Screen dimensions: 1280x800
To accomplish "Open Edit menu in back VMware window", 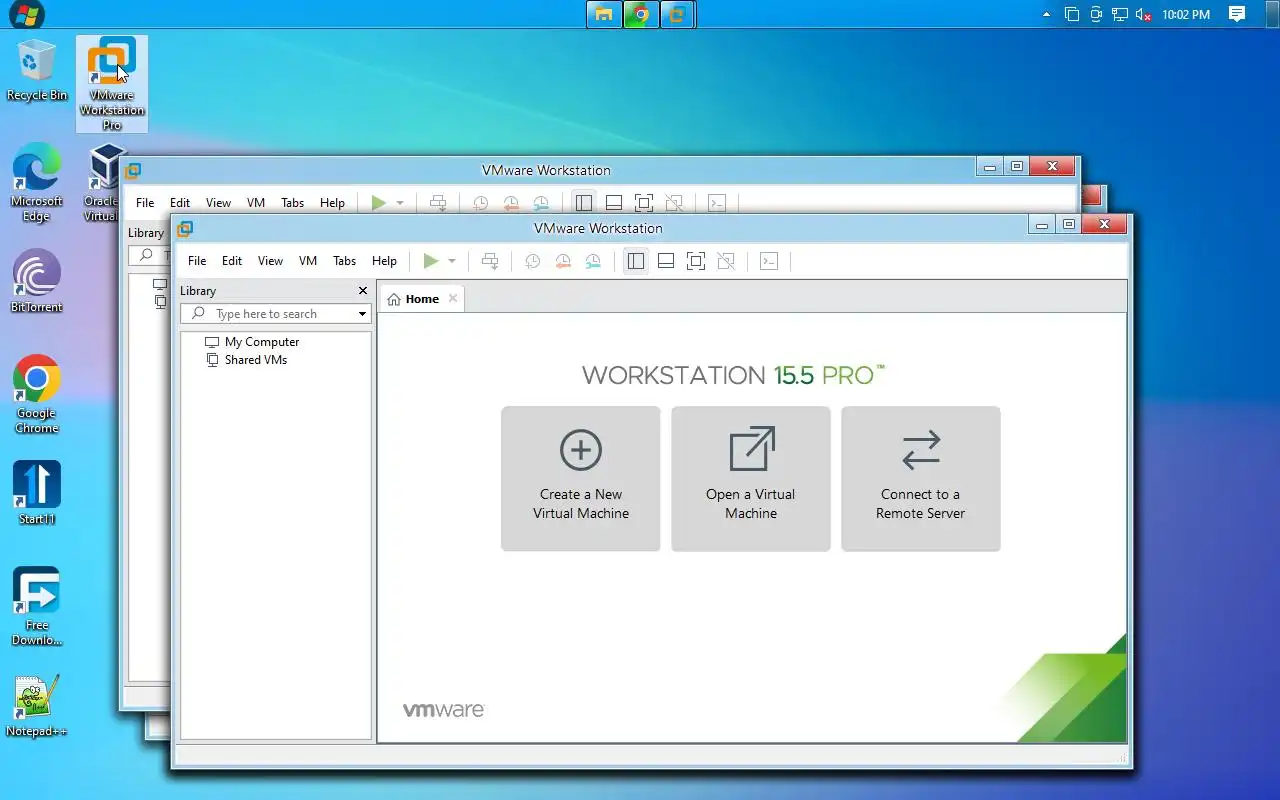I will click(x=180, y=203).
